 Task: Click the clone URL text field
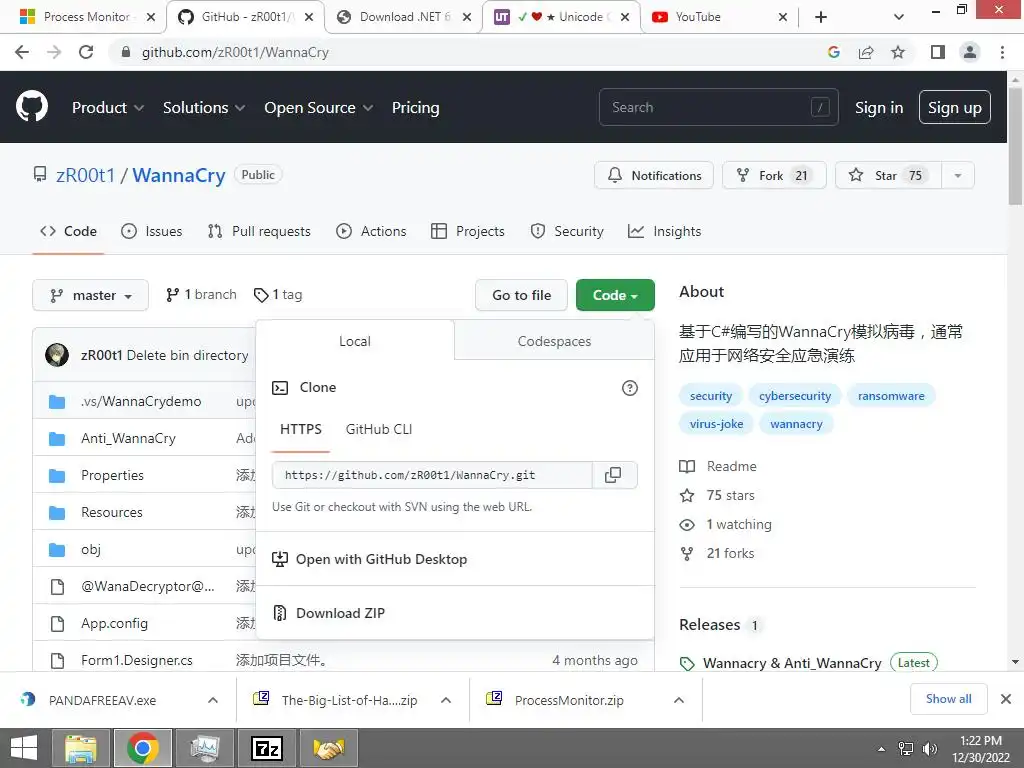432,475
